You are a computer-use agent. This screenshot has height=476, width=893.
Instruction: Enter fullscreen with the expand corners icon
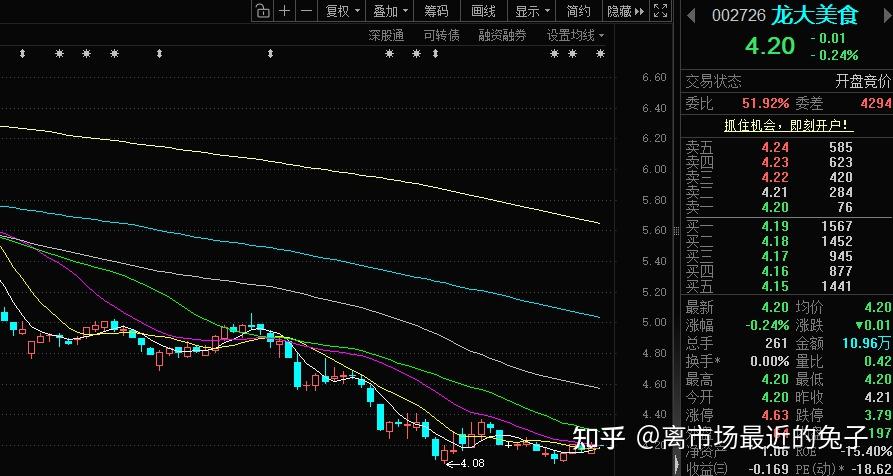tap(660, 11)
